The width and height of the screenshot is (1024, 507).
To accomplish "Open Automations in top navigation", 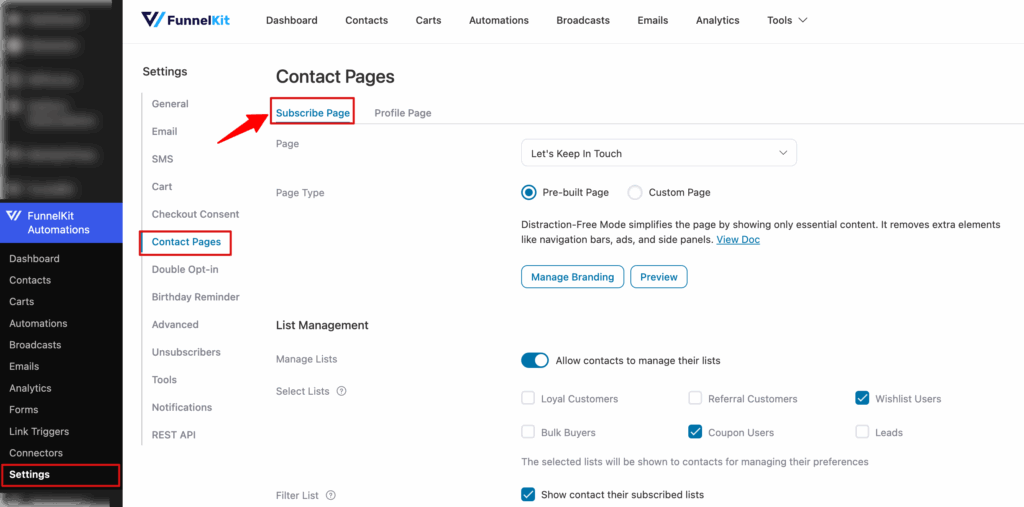I will (x=499, y=20).
